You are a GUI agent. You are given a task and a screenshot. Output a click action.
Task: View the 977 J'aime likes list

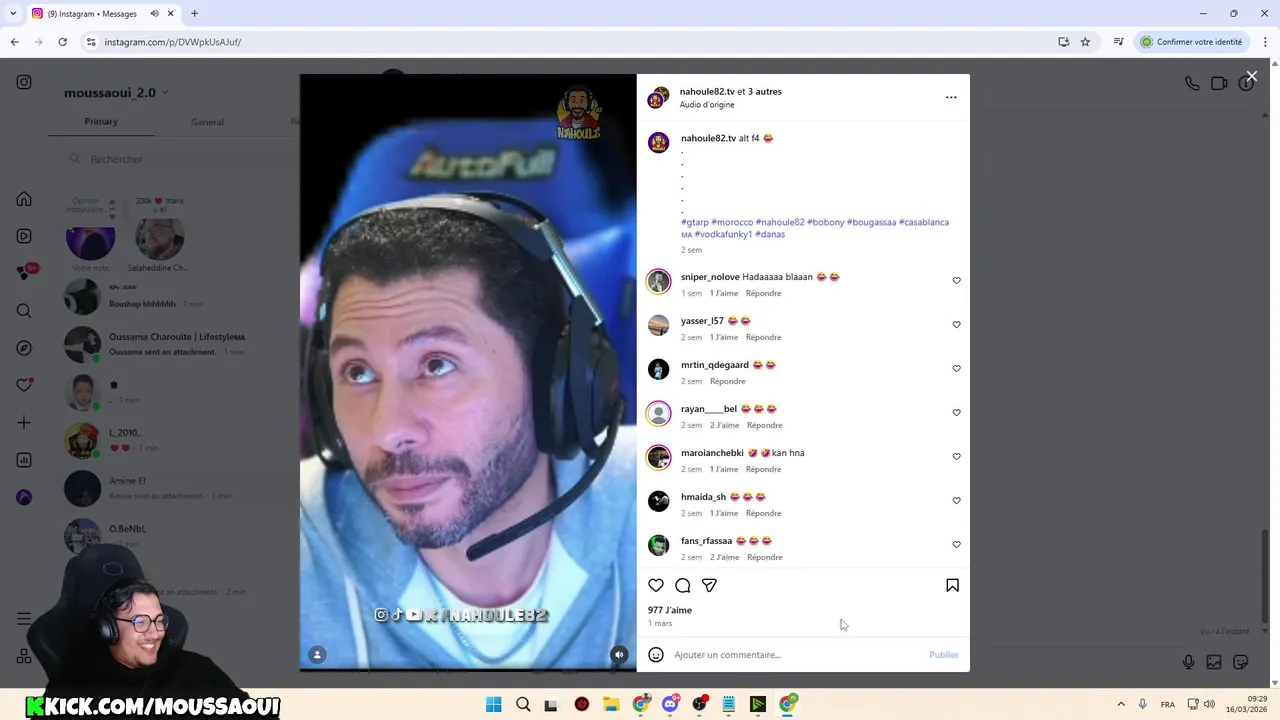pos(670,610)
